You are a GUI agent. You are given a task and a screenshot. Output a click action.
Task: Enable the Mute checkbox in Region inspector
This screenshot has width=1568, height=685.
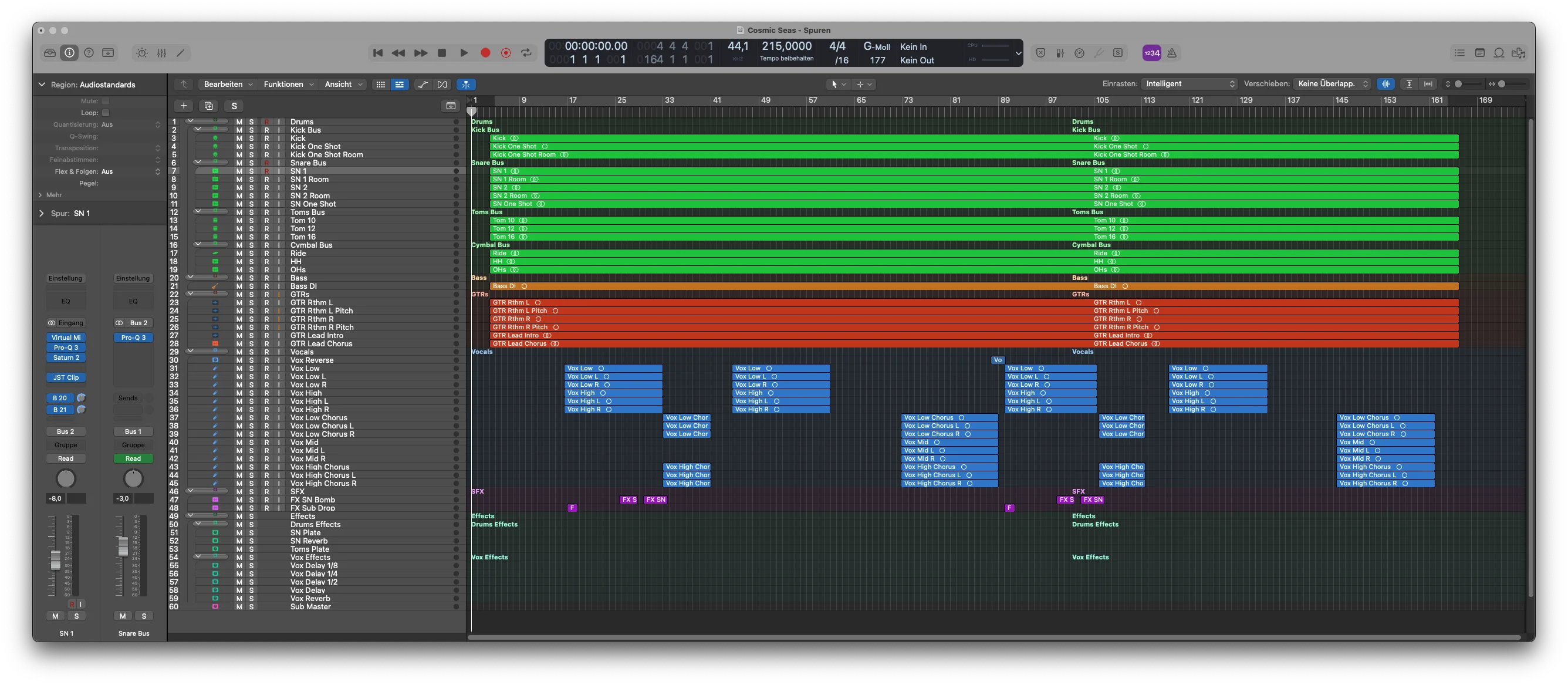pyautogui.click(x=106, y=101)
